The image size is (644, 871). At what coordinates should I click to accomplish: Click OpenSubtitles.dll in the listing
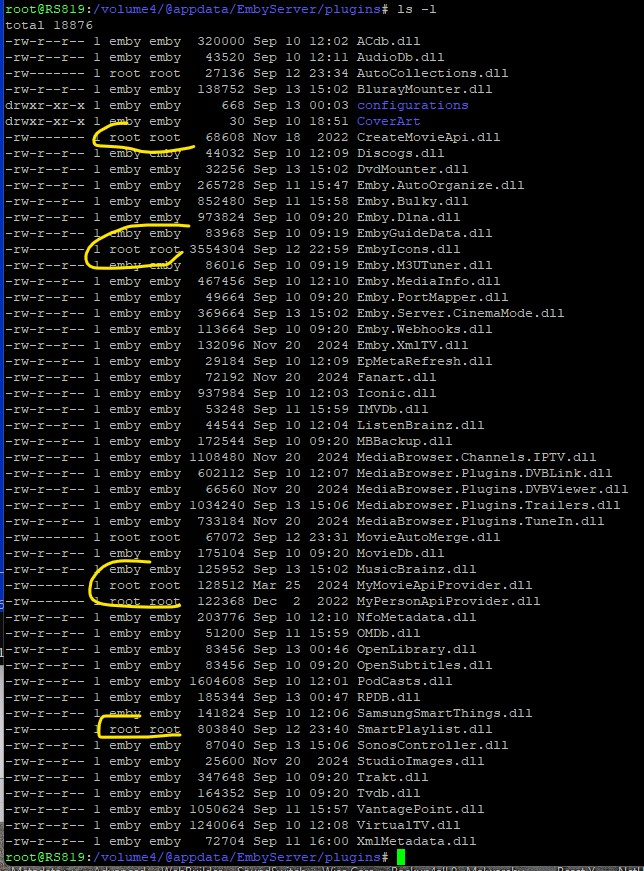(425, 665)
